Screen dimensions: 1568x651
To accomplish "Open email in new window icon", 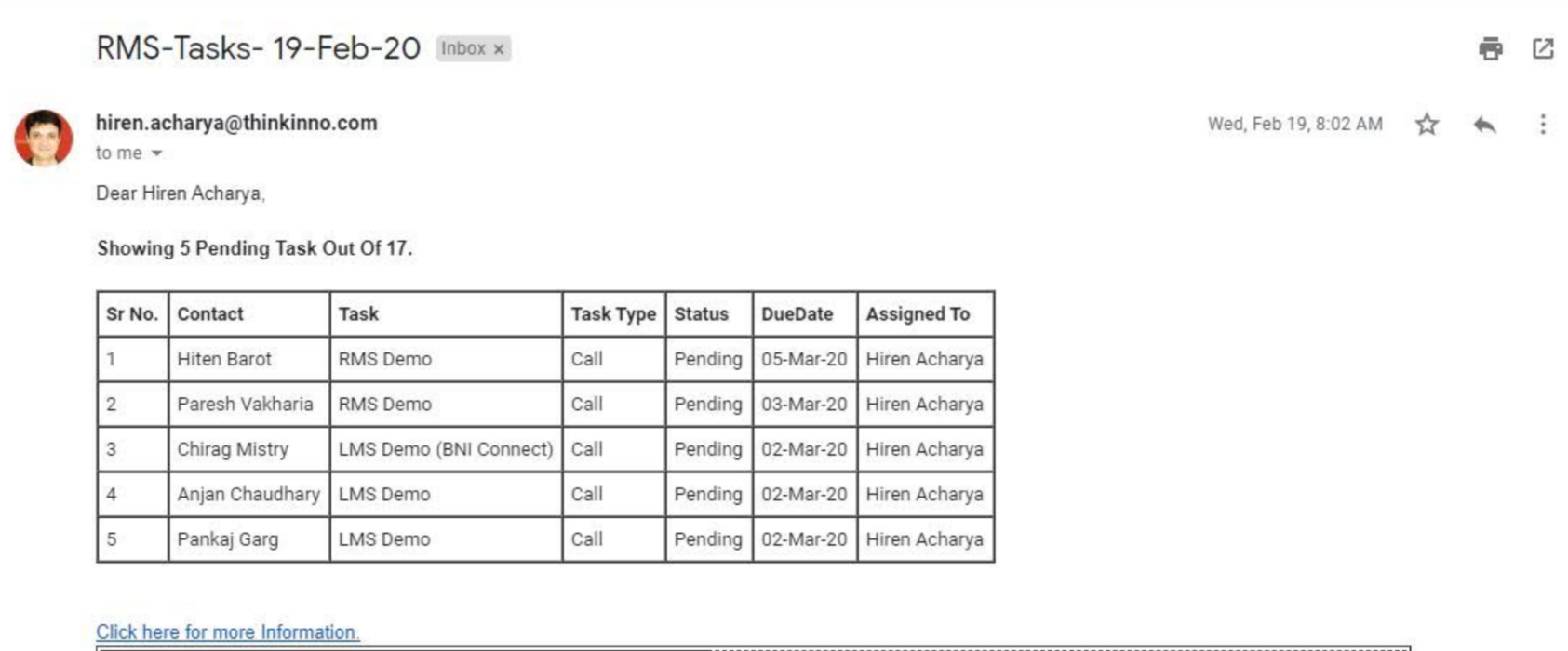I will click(1543, 48).
